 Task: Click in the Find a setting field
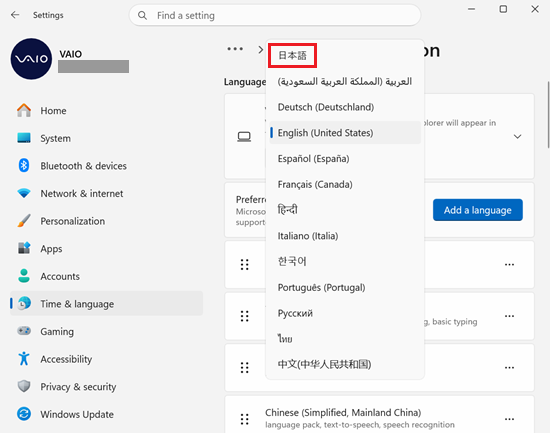coord(275,15)
